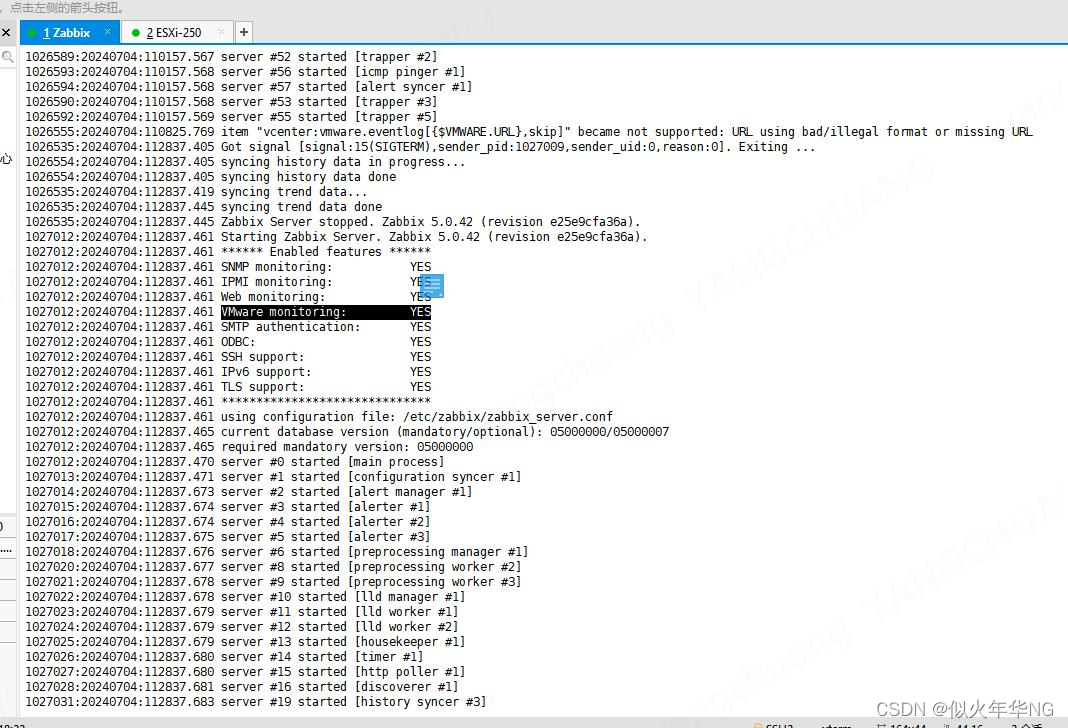
Task: Click the 'Enabled features' header line
Action: pos(228,252)
